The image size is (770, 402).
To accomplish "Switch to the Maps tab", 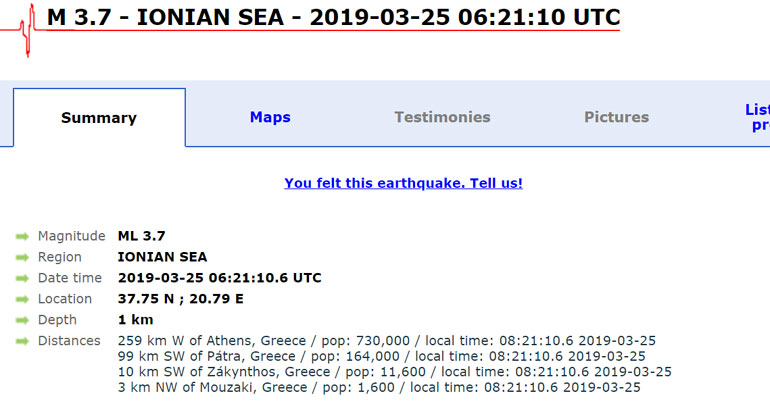I will tap(270, 117).
